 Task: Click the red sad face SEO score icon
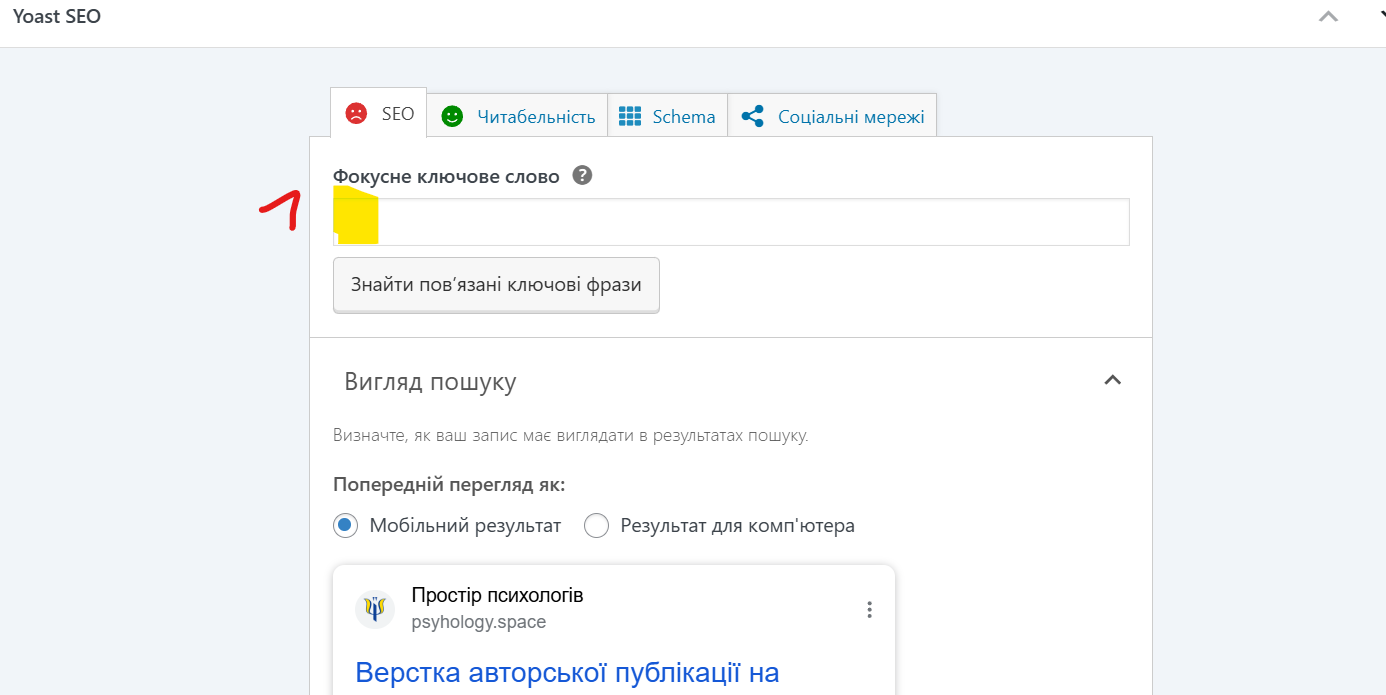pos(356,114)
